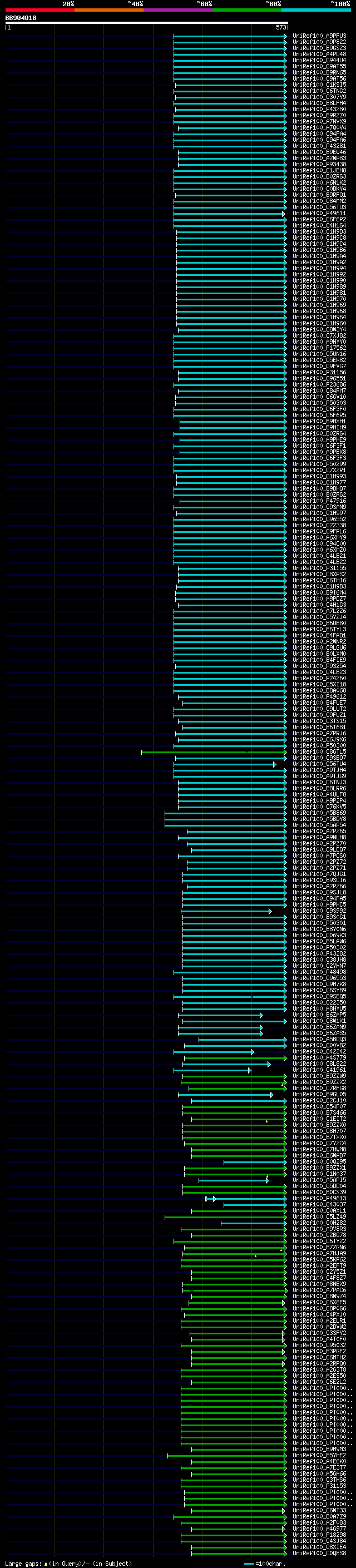Image resolution: width=356 pixels, height=1568 pixels.
Task: Select the UniRef100_Q42242 hit label
Action: (319, 1052)
